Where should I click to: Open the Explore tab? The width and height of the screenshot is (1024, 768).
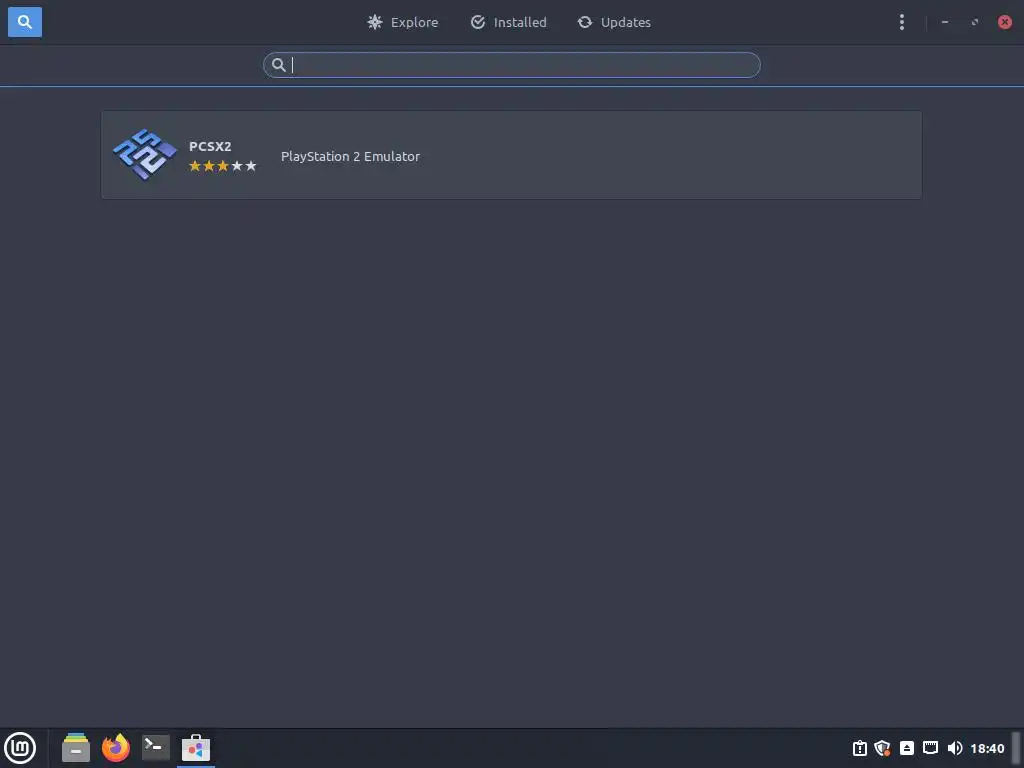(402, 22)
